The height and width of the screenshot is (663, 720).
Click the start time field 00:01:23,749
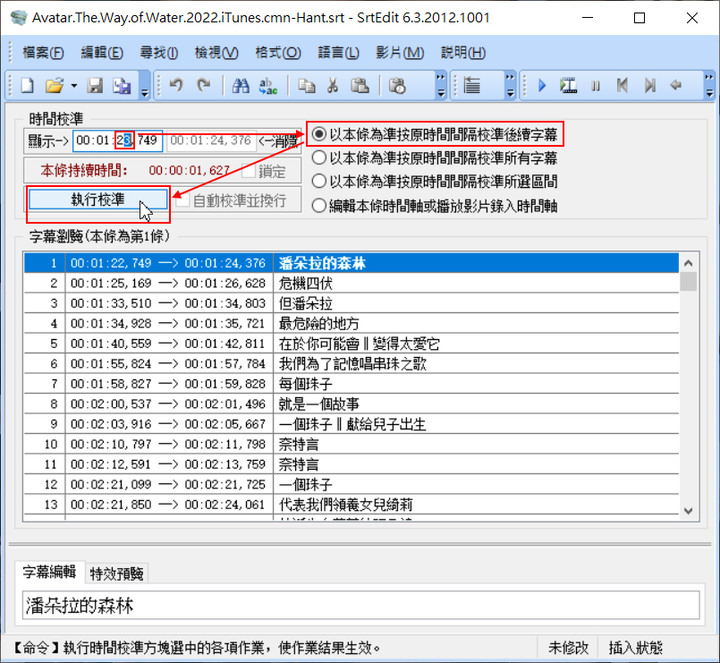click(118, 140)
